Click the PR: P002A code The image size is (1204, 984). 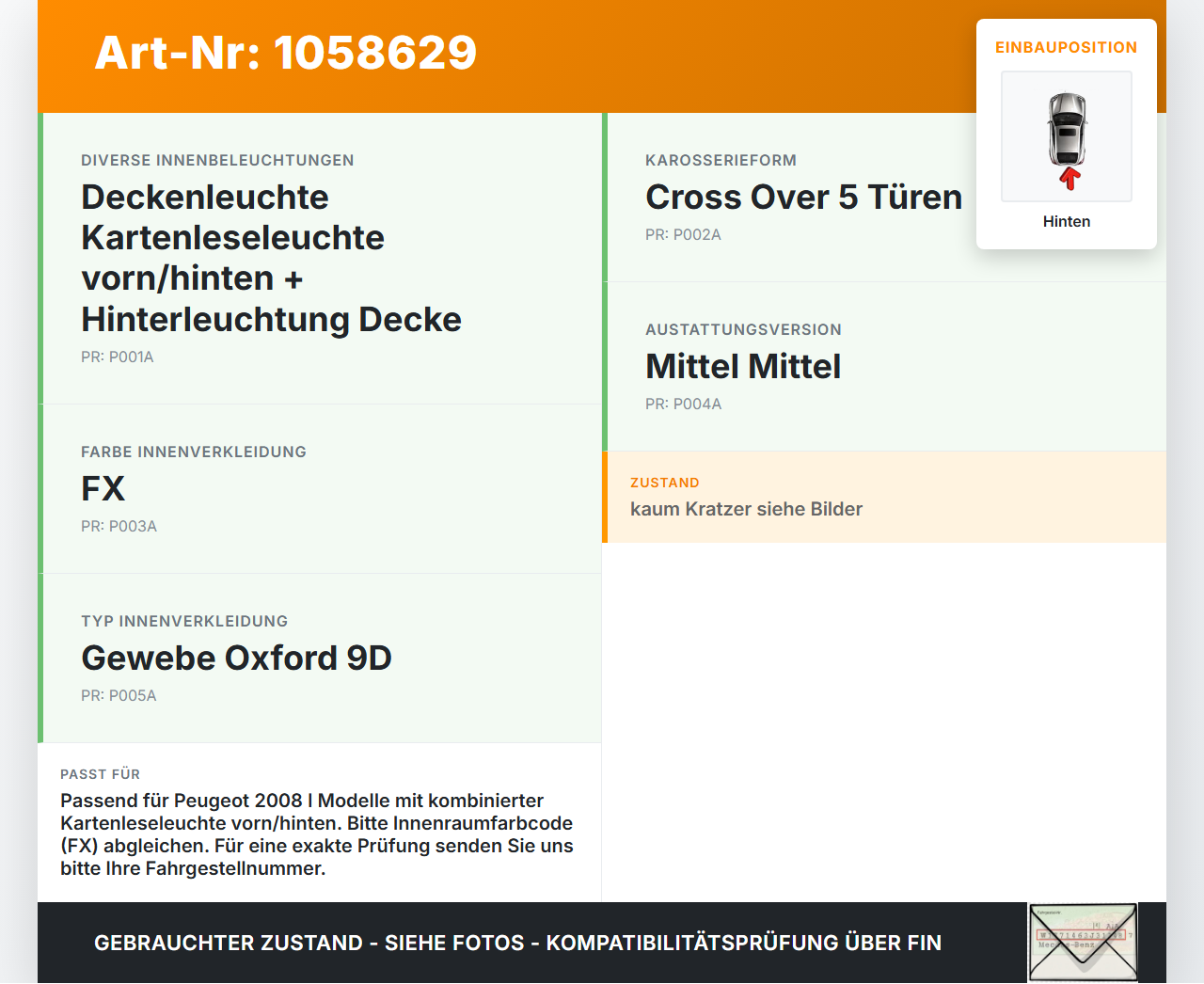(x=683, y=235)
